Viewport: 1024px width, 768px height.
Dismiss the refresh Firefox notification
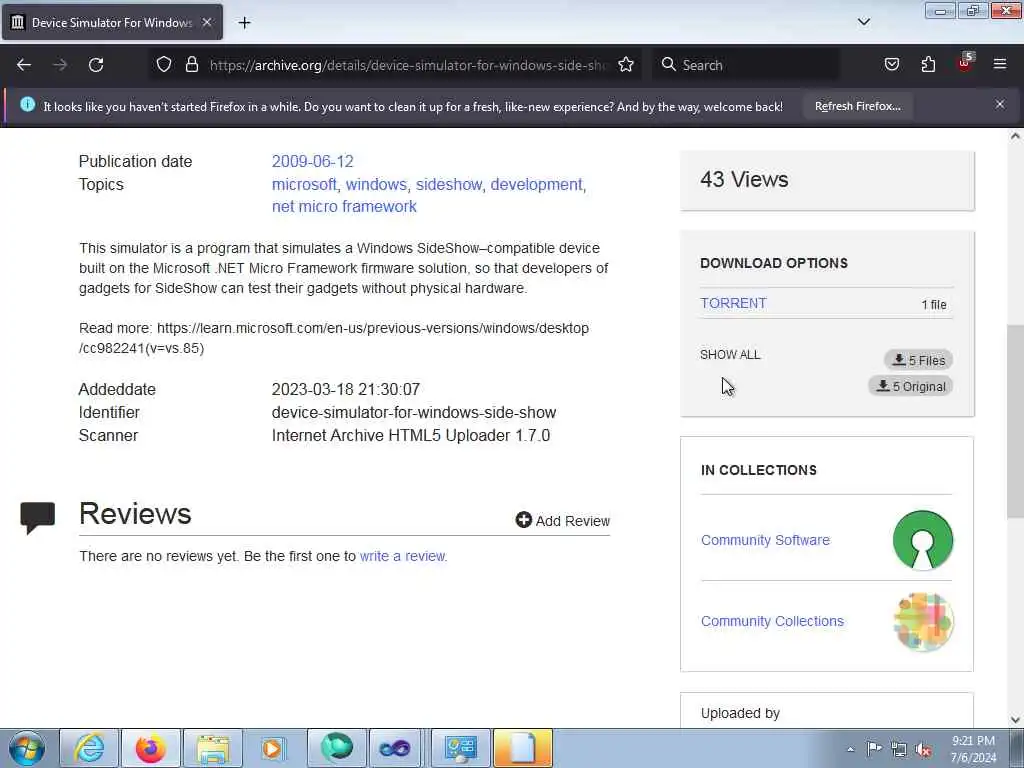(x=1000, y=104)
